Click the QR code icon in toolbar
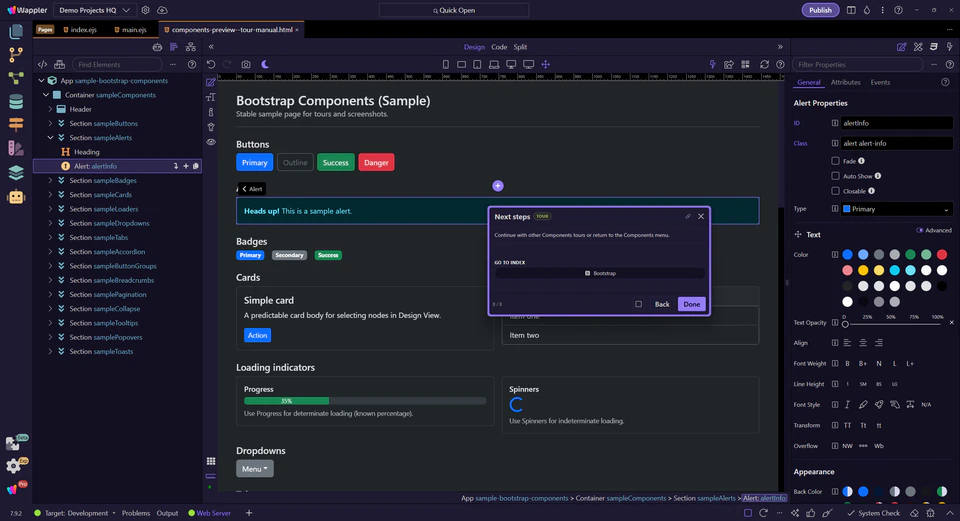 coord(746,64)
